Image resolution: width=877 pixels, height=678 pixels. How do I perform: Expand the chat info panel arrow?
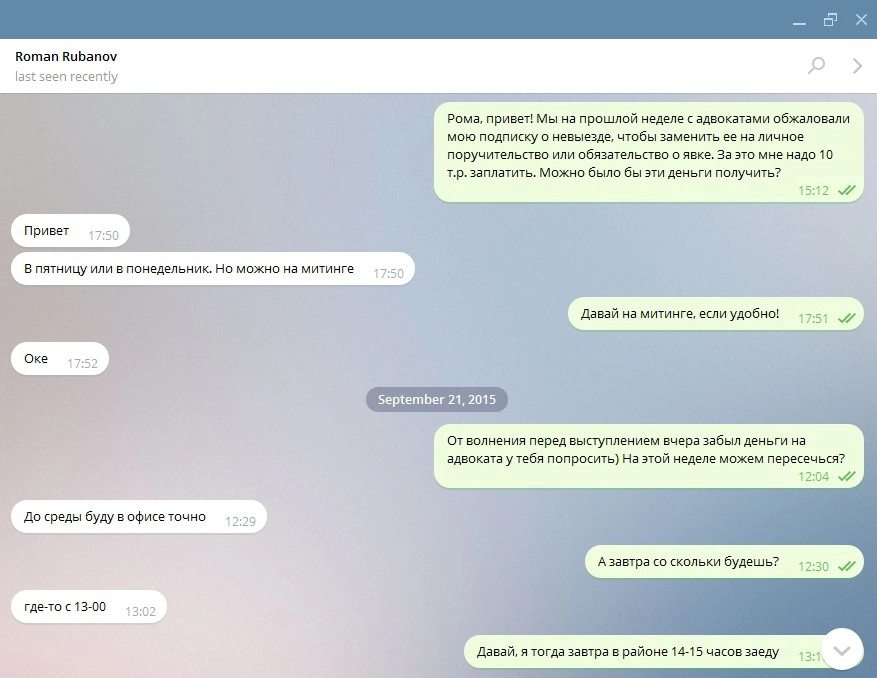[857, 65]
